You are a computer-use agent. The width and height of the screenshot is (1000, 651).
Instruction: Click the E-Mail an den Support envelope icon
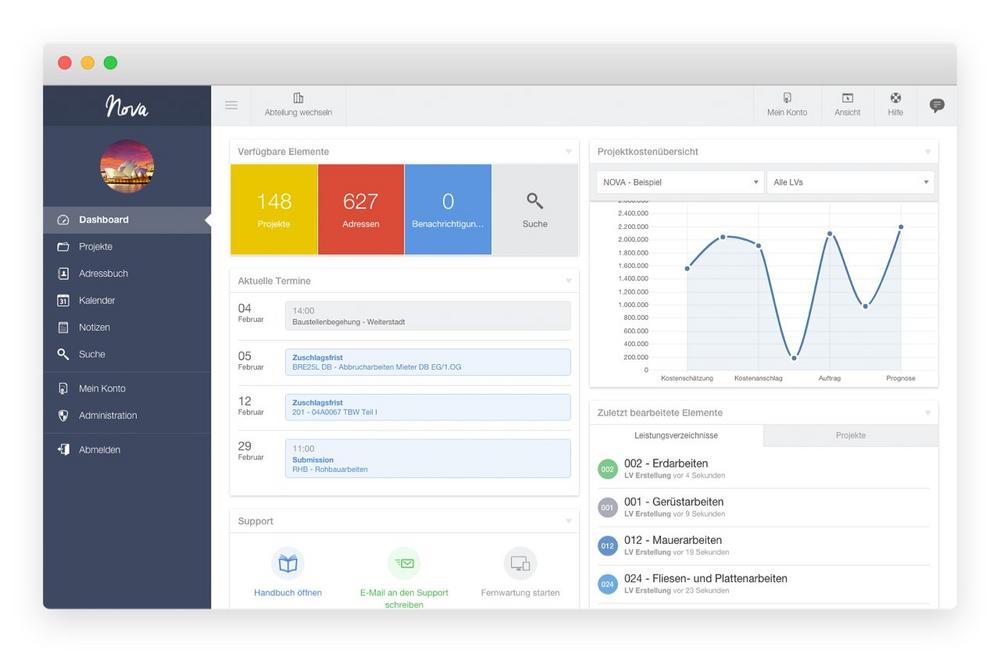coord(404,564)
